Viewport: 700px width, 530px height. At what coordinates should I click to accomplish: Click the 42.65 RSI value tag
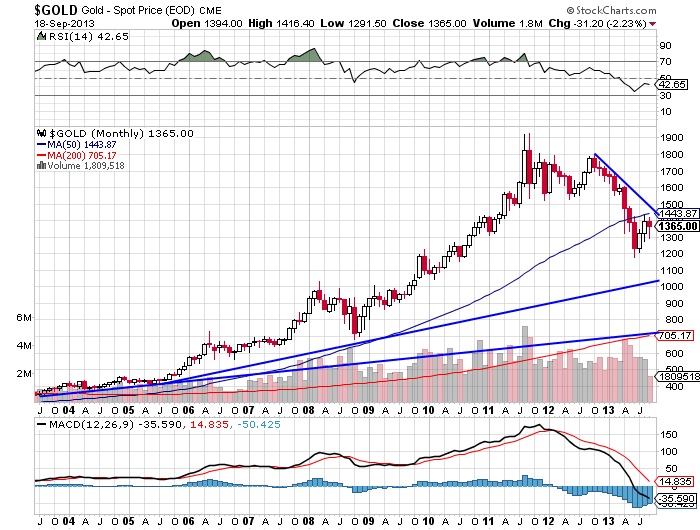click(x=673, y=84)
